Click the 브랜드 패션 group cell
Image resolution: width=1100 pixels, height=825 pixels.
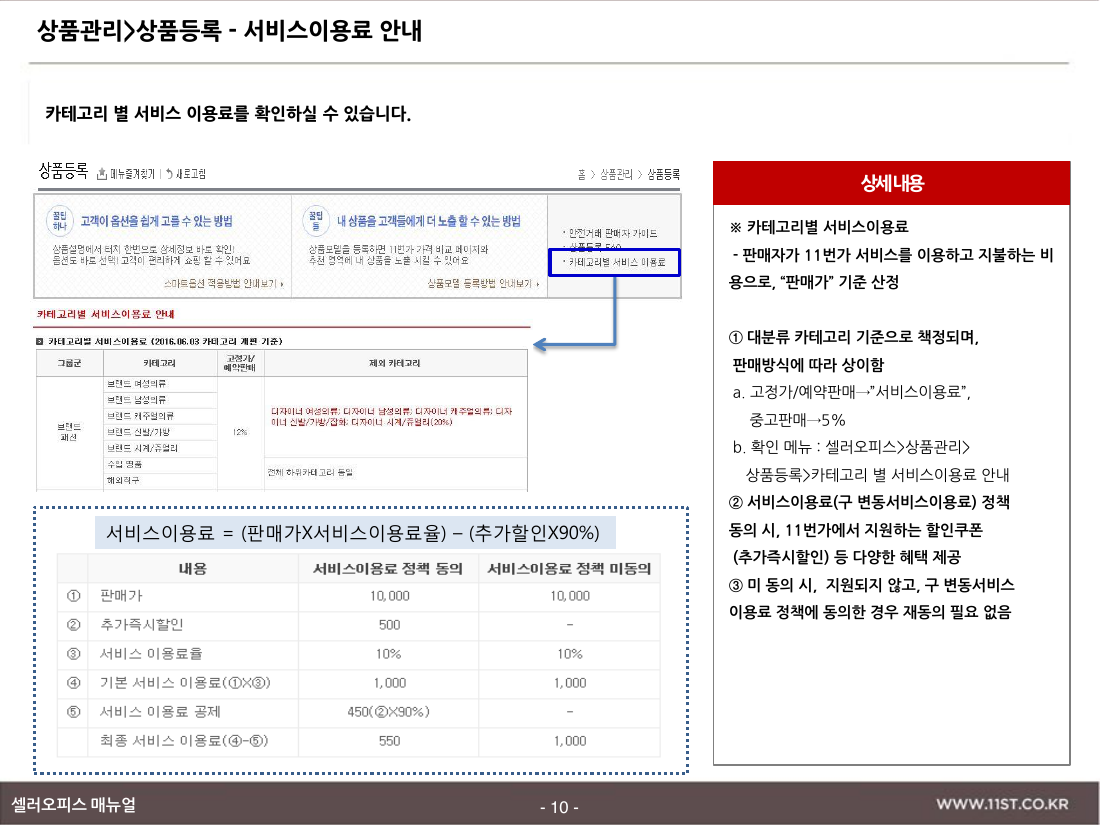click(69, 432)
